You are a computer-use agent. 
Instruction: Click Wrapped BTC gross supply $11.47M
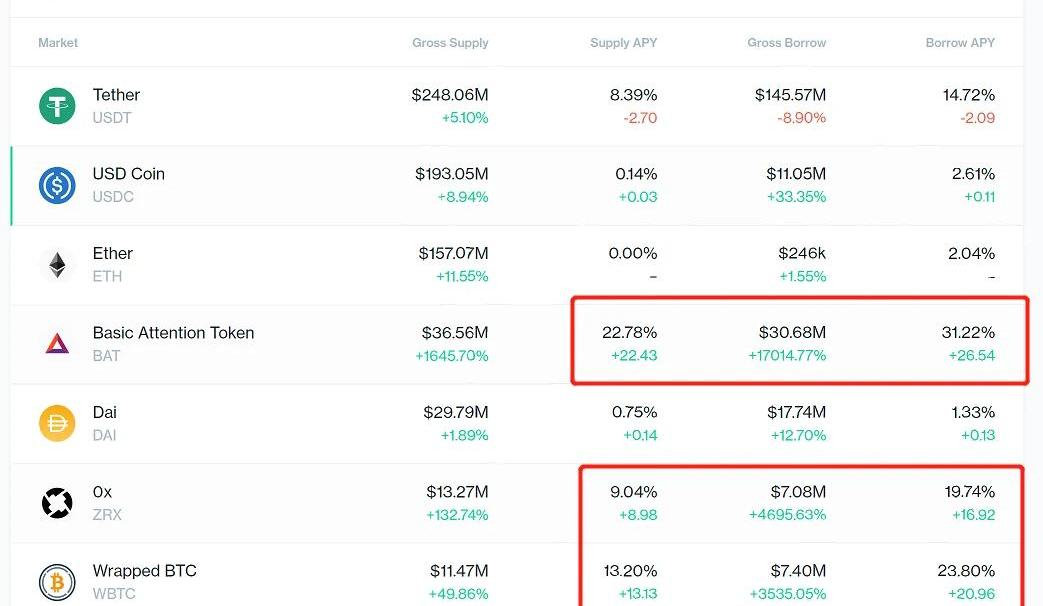[459, 571]
